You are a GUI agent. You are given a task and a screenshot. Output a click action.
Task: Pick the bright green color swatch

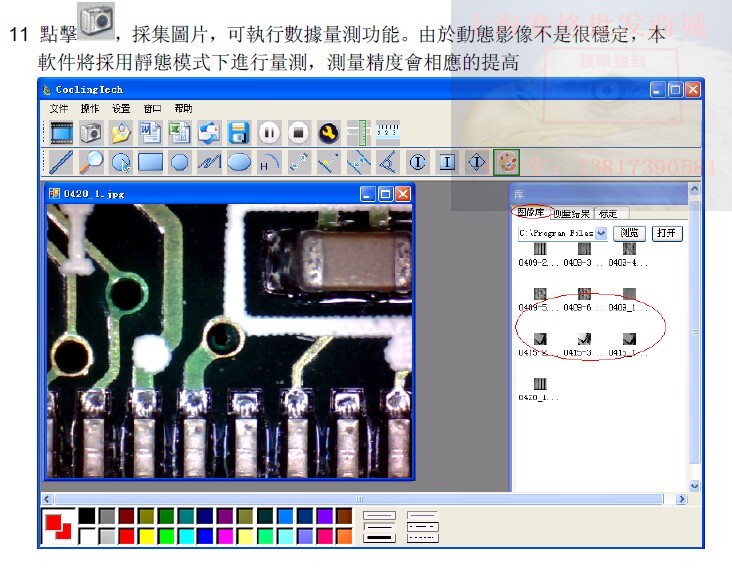tap(166, 536)
